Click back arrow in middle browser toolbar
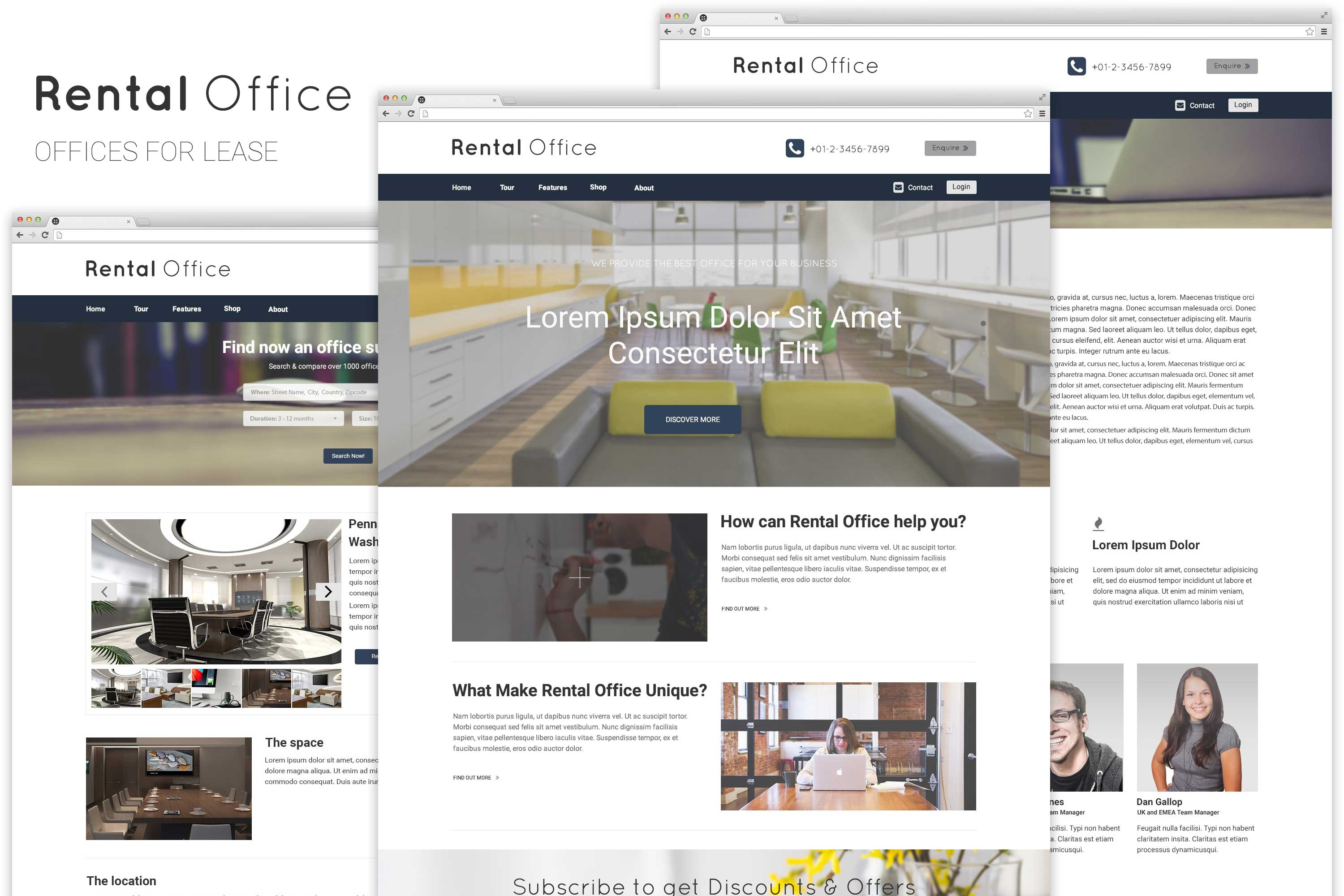 pyautogui.click(x=386, y=114)
